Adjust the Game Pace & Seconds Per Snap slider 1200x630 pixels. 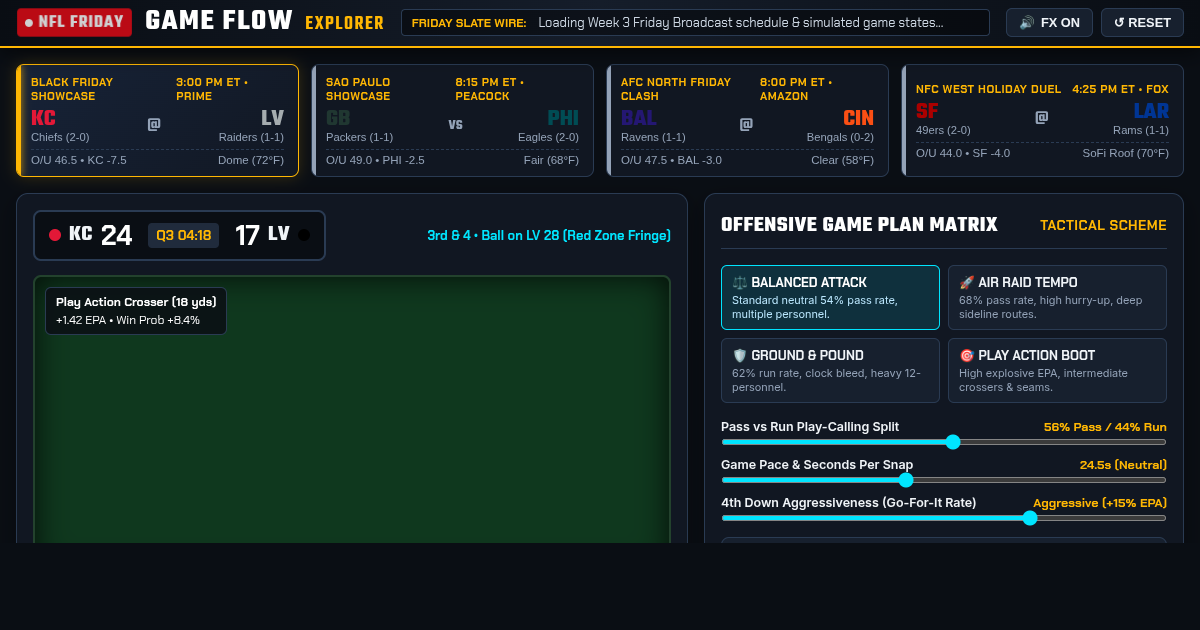click(943, 480)
